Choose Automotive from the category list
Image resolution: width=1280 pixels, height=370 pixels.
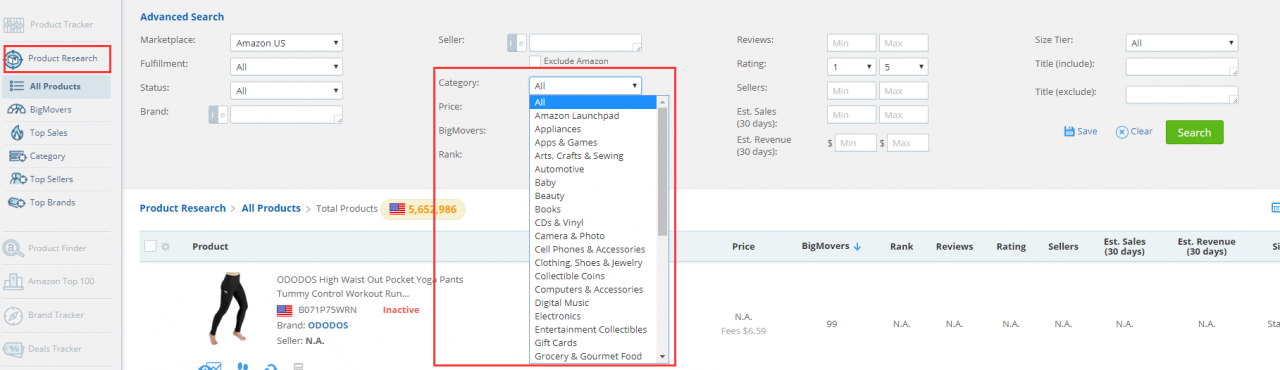click(559, 169)
